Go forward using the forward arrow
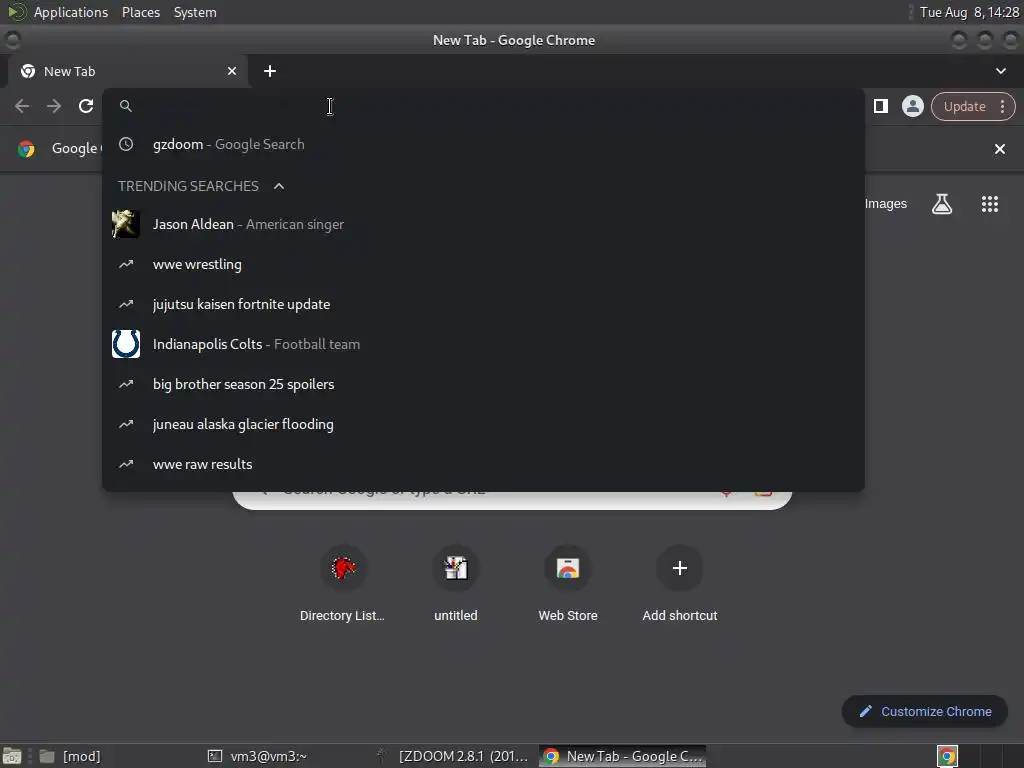The width and height of the screenshot is (1024, 768). [54, 106]
